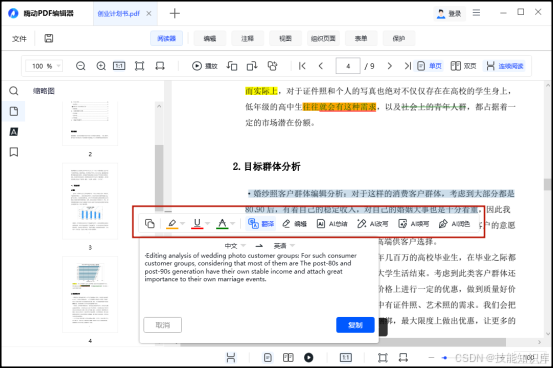Screen dimensions: 553x369
Task: Enable 双页 double page view
Action: tap(463, 66)
